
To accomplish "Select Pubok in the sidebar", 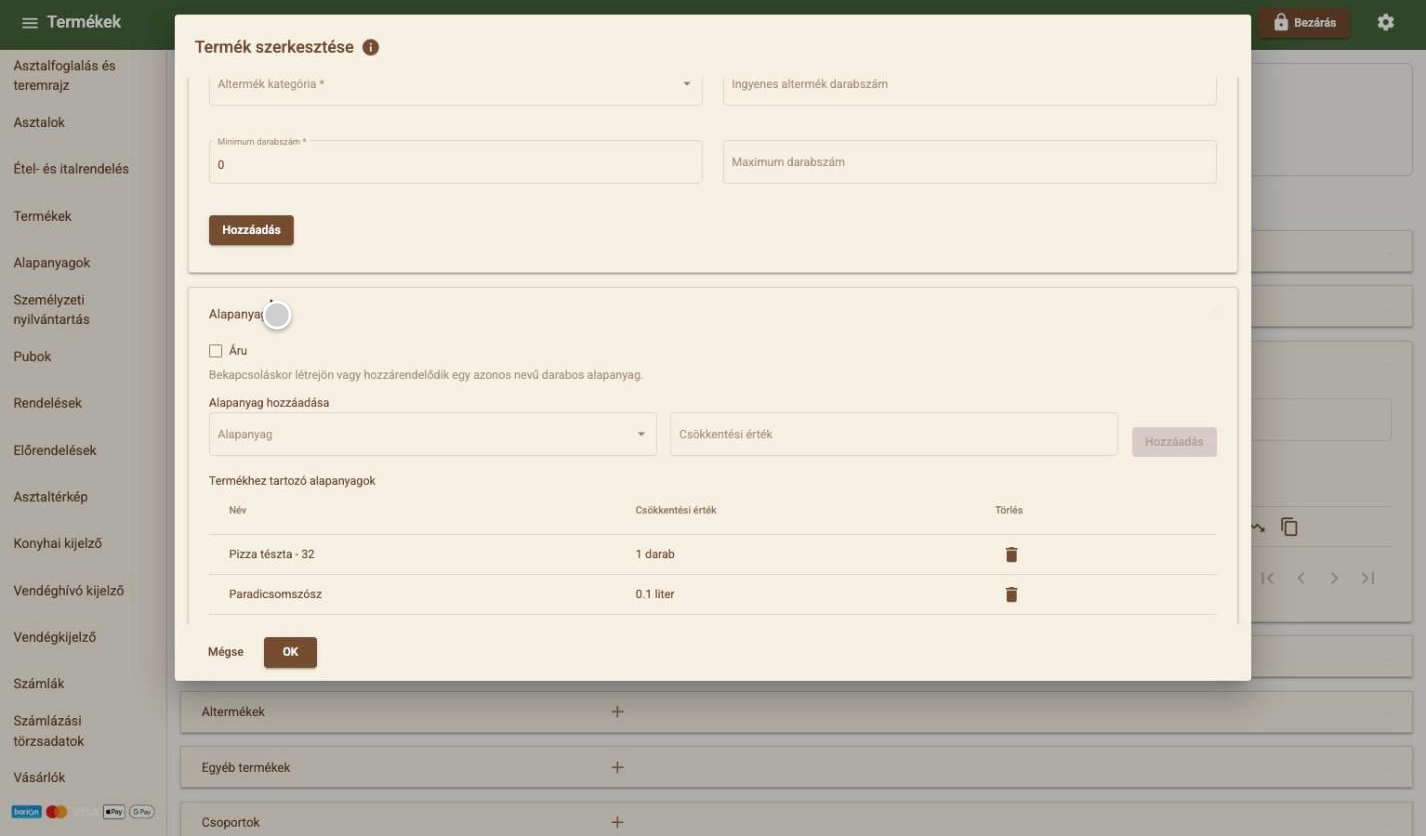I will [32, 356].
